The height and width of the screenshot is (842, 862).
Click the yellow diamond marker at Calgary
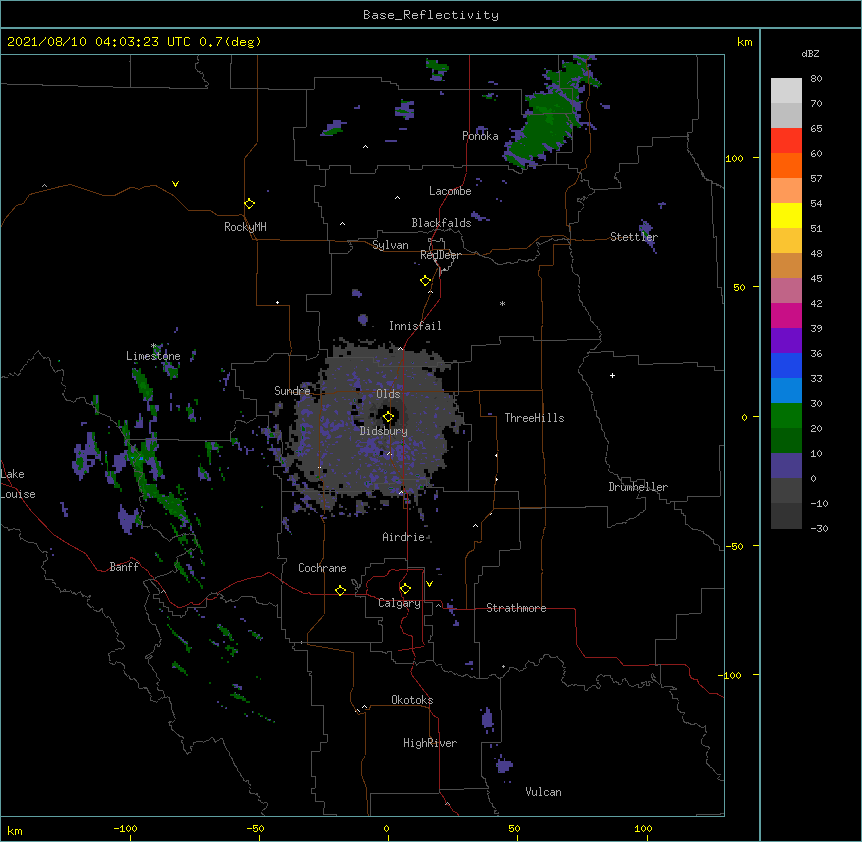click(x=405, y=589)
